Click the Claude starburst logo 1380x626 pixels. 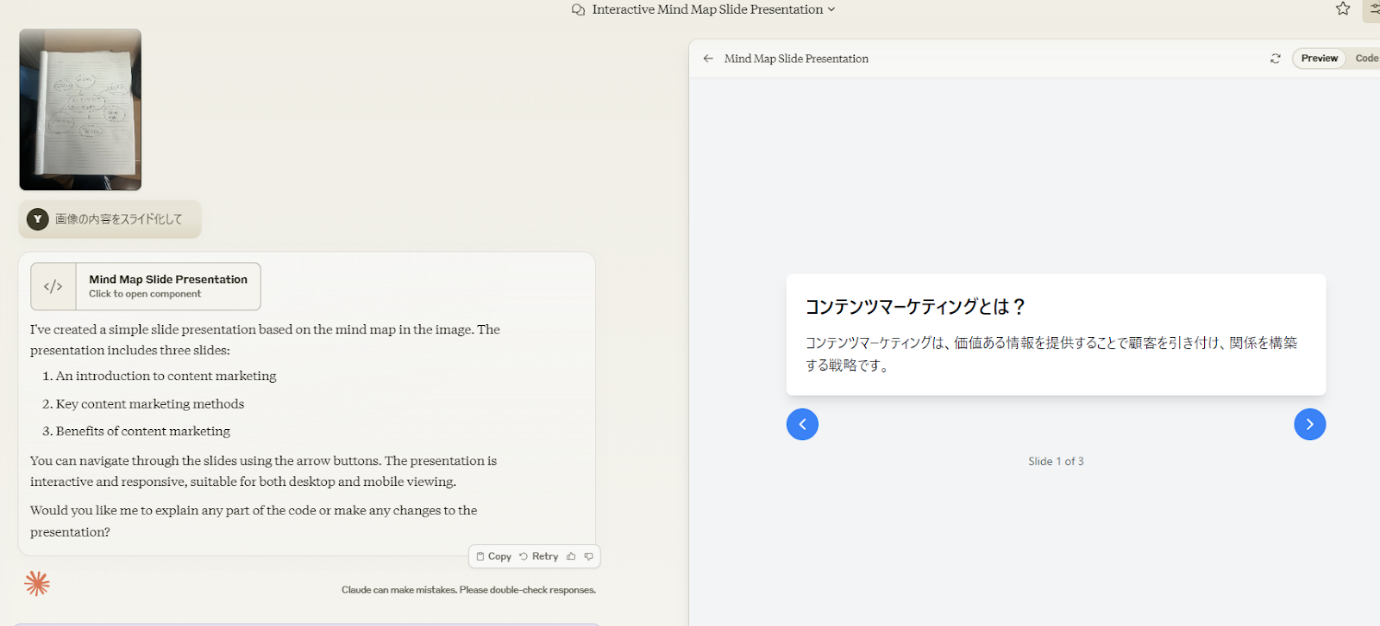click(37, 584)
